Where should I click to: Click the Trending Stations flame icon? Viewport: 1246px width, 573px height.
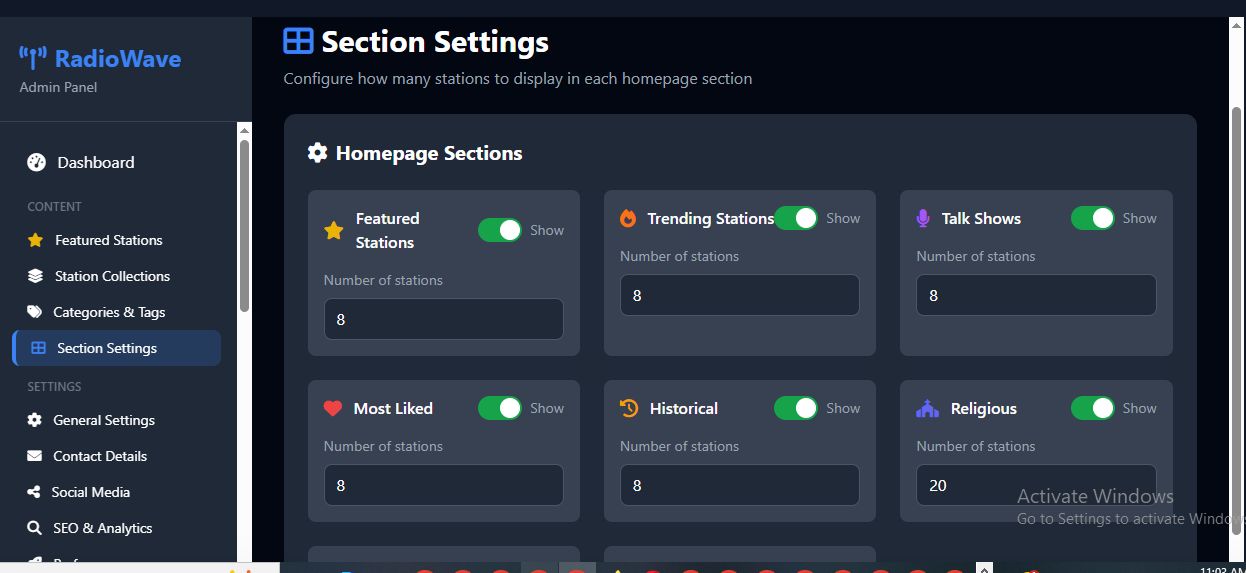click(x=628, y=218)
